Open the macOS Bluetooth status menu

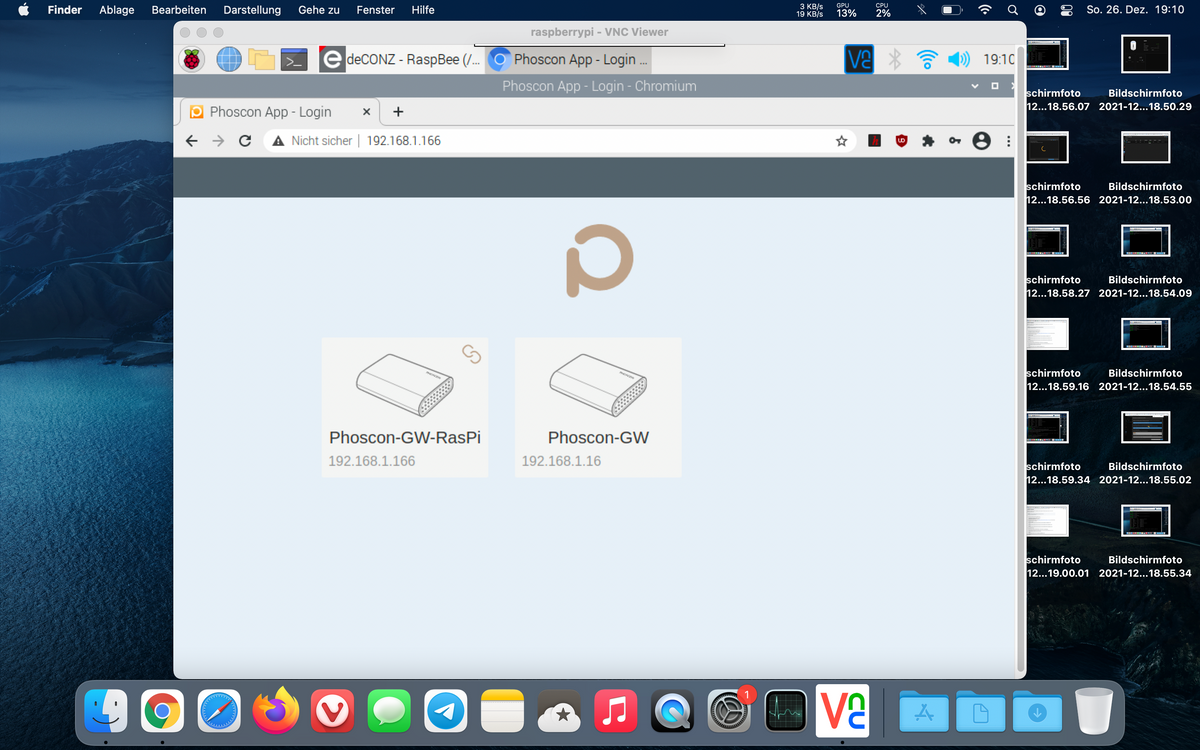click(921, 10)
